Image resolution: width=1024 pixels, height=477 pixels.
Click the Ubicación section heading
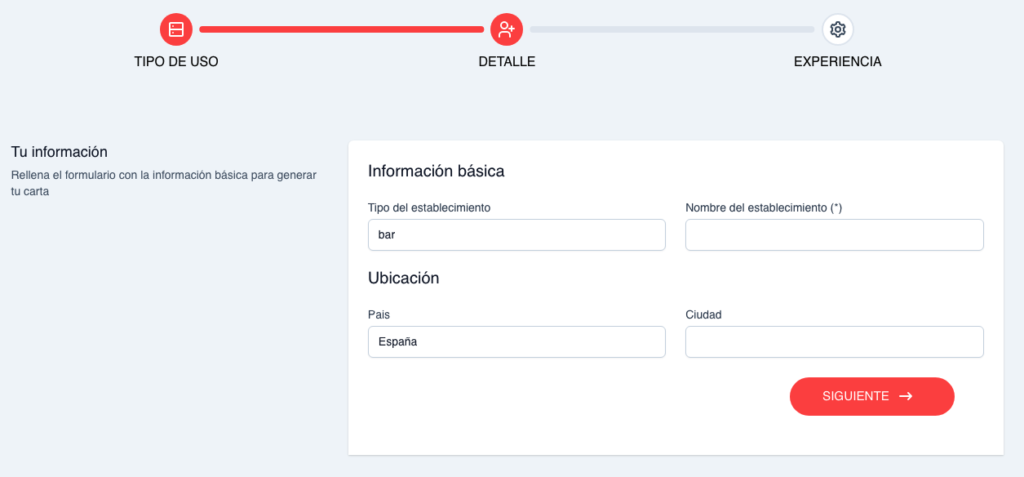(x=404, y=278)
